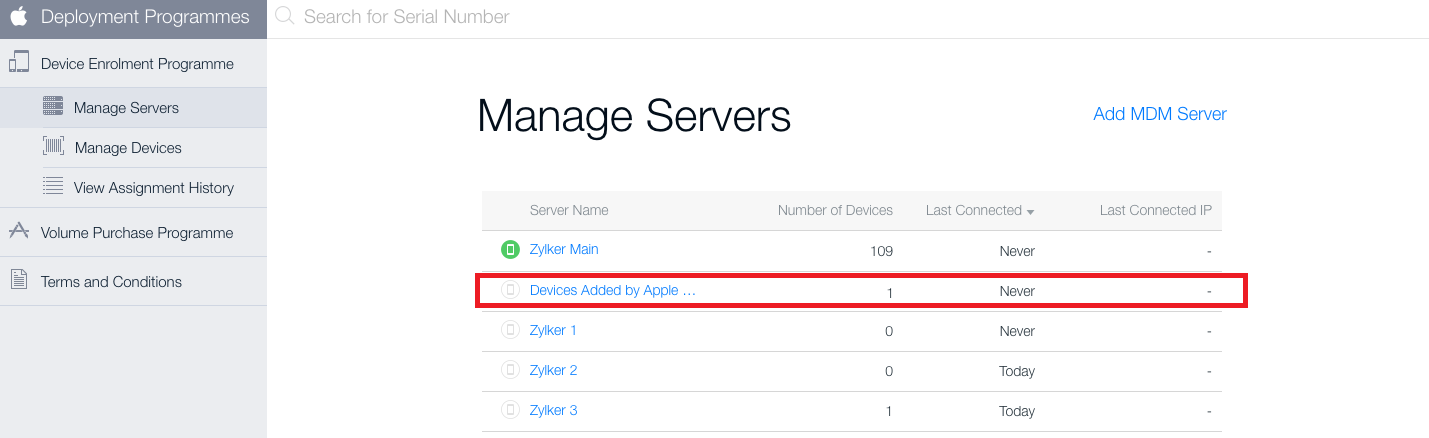Click the Manage Devices barcode icon
Screen dimensions: 1429x438
(53, 147)
